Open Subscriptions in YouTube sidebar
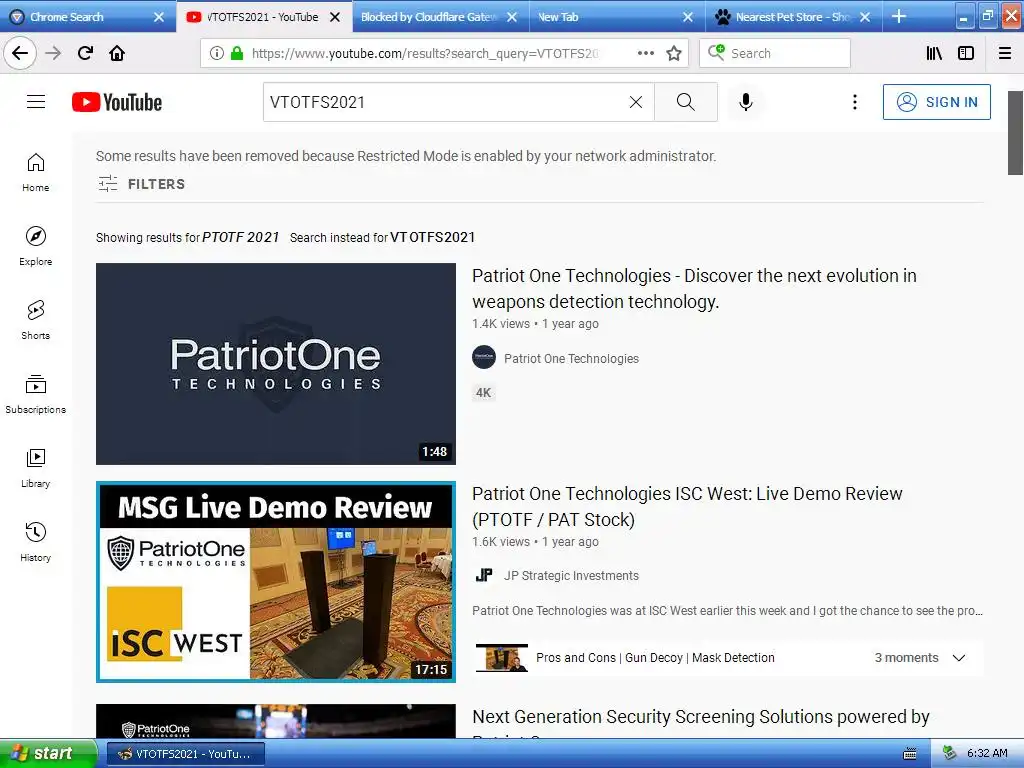 (35, 394)
